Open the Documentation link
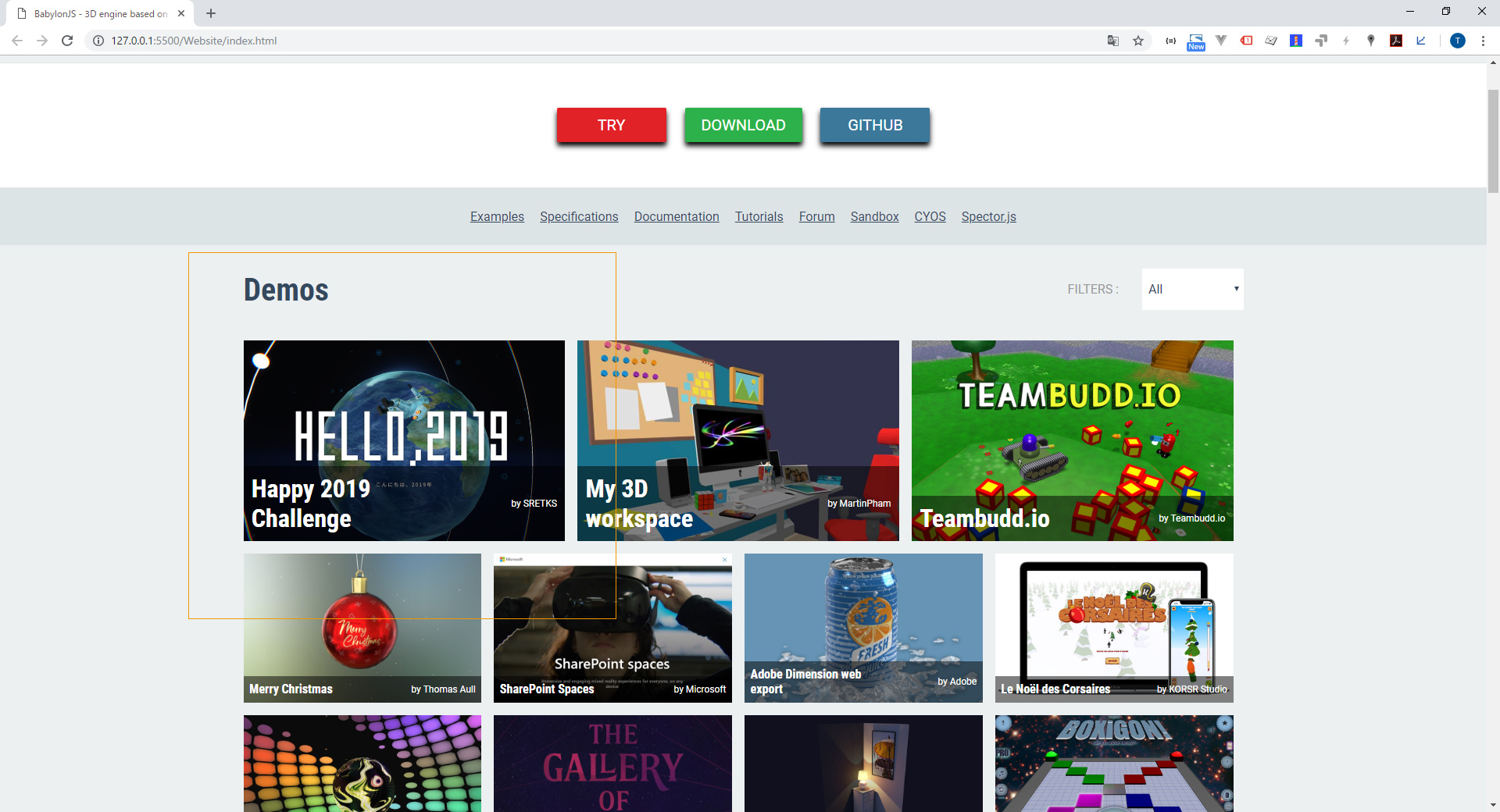This screenshot has width=1500, height=812. pyautogui.click(x=677, y=216)
